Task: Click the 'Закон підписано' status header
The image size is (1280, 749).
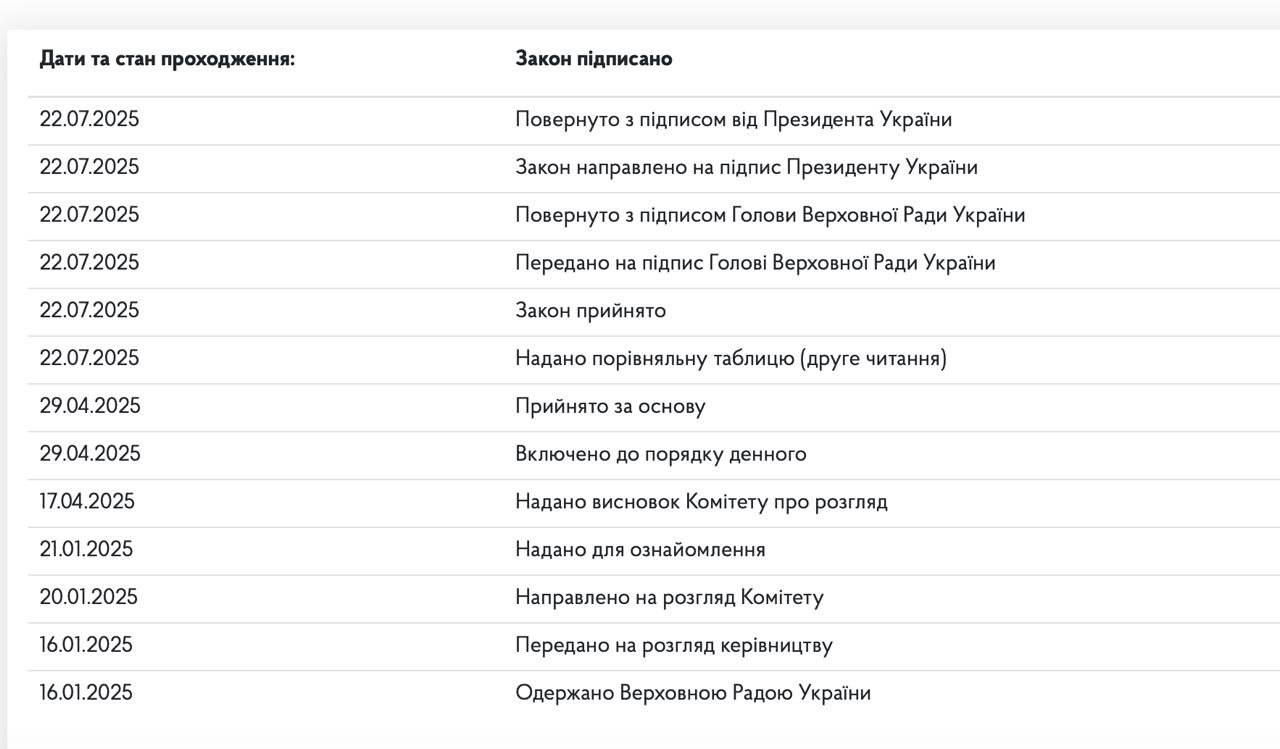Action: point(594,59)
